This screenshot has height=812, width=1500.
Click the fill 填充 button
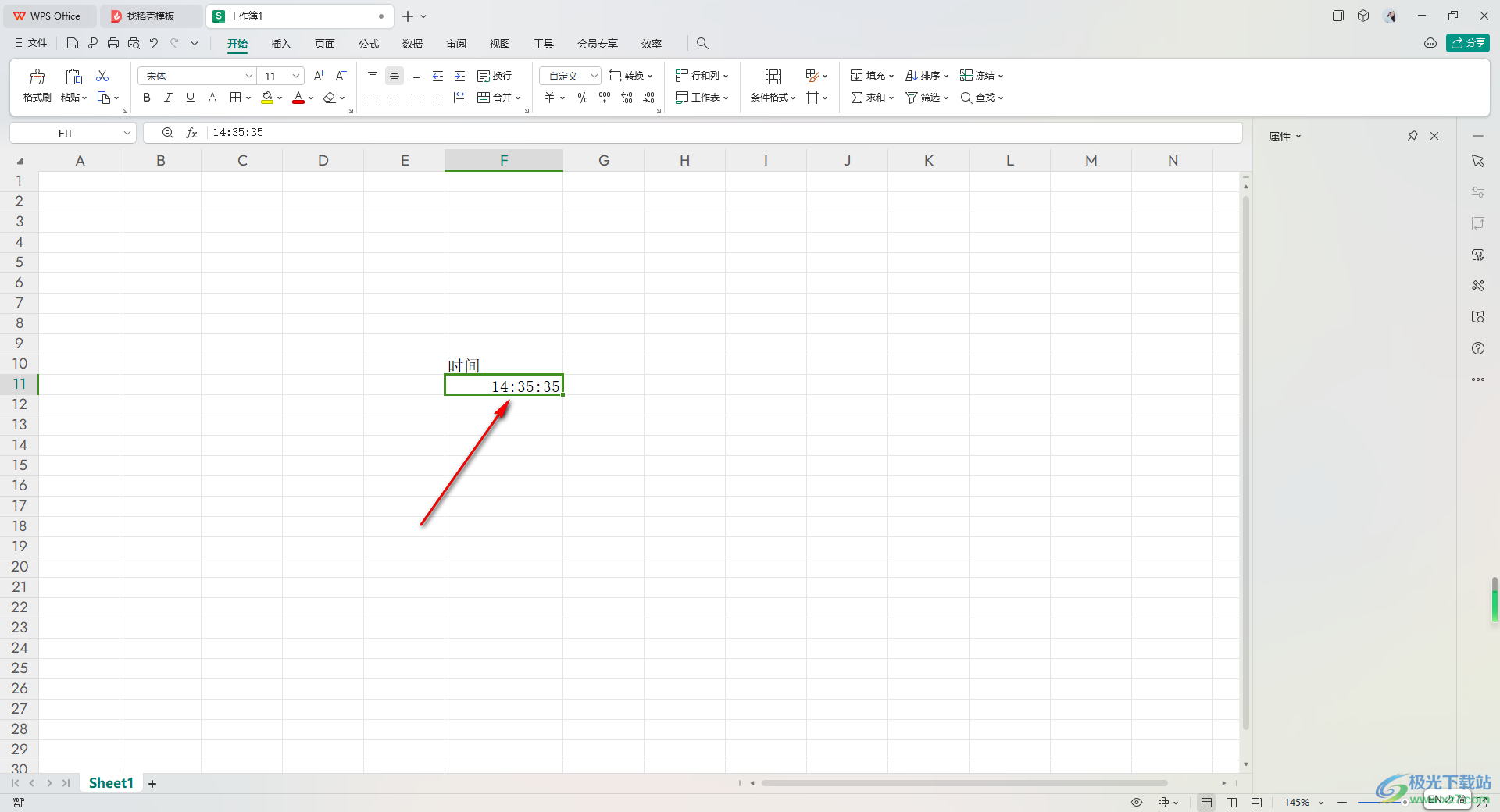pos(872,76)
